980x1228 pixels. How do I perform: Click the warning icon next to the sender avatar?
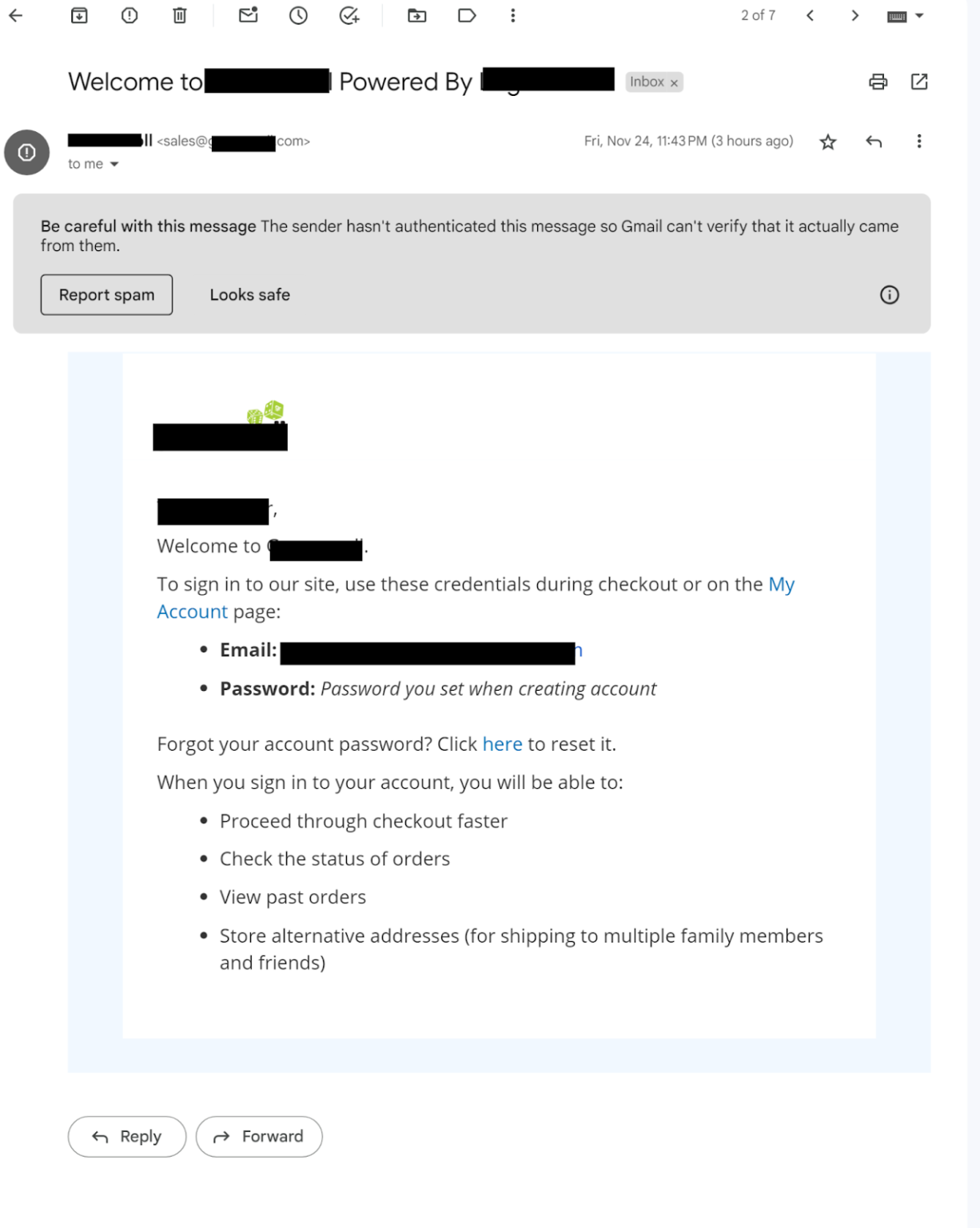(26, 152)
